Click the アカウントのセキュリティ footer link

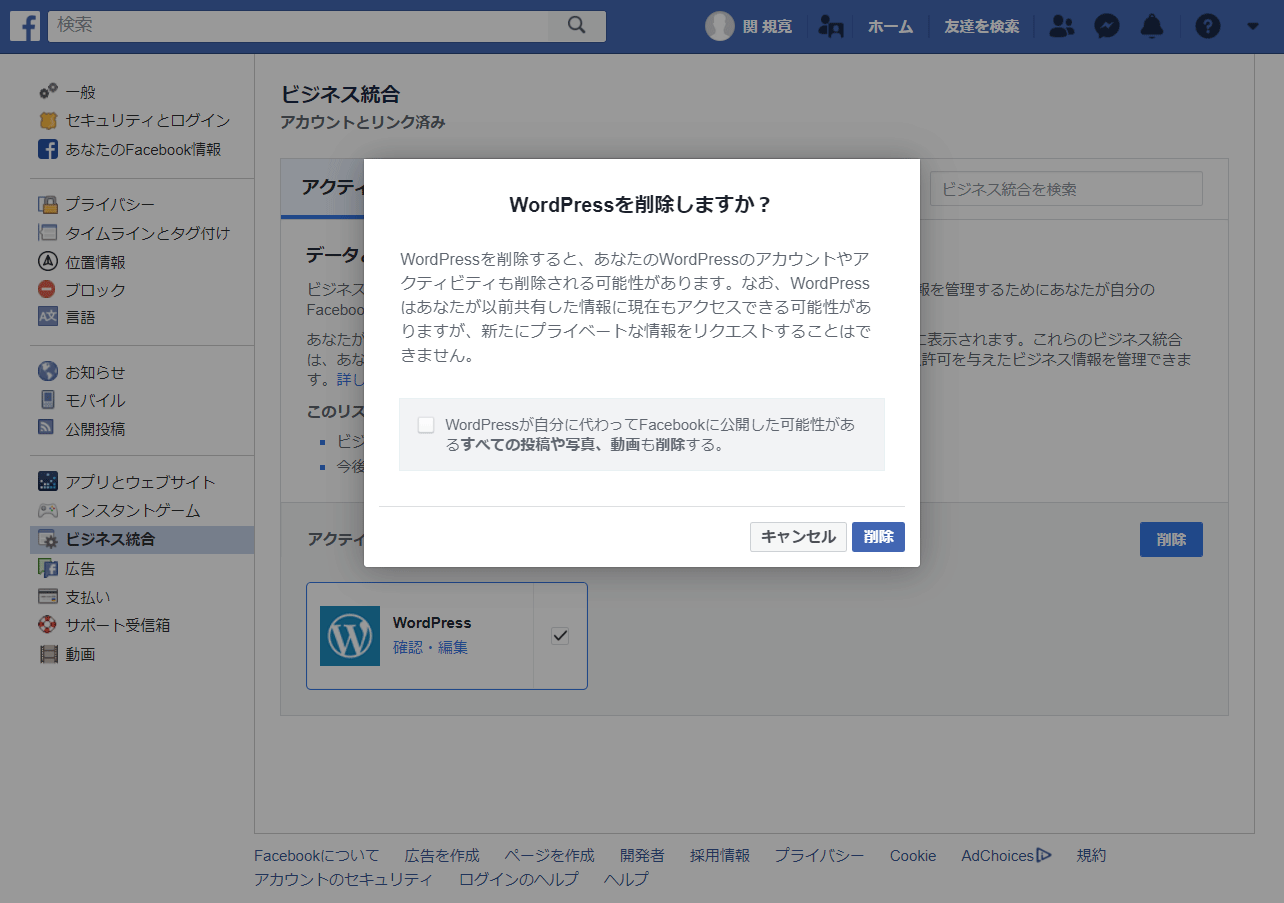[344, 880]
